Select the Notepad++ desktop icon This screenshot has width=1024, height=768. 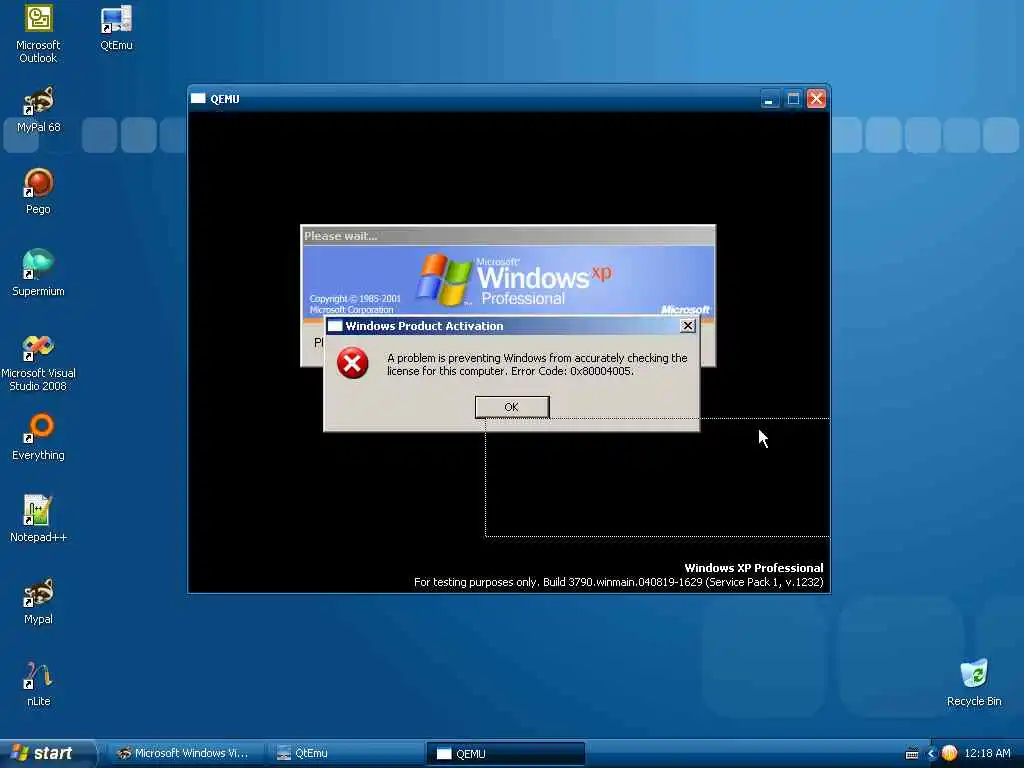(x=39, y=519)
